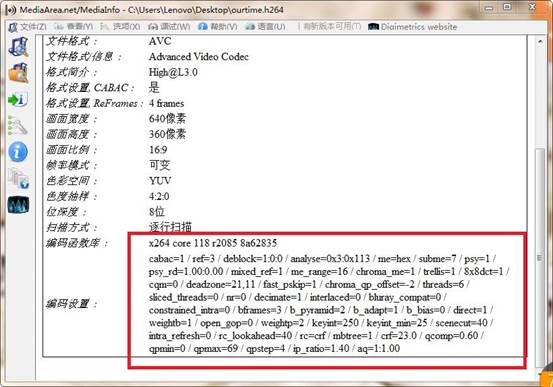Click the '格式设置, ReFrames' label
553x387 pixels.
pos(95,103)
